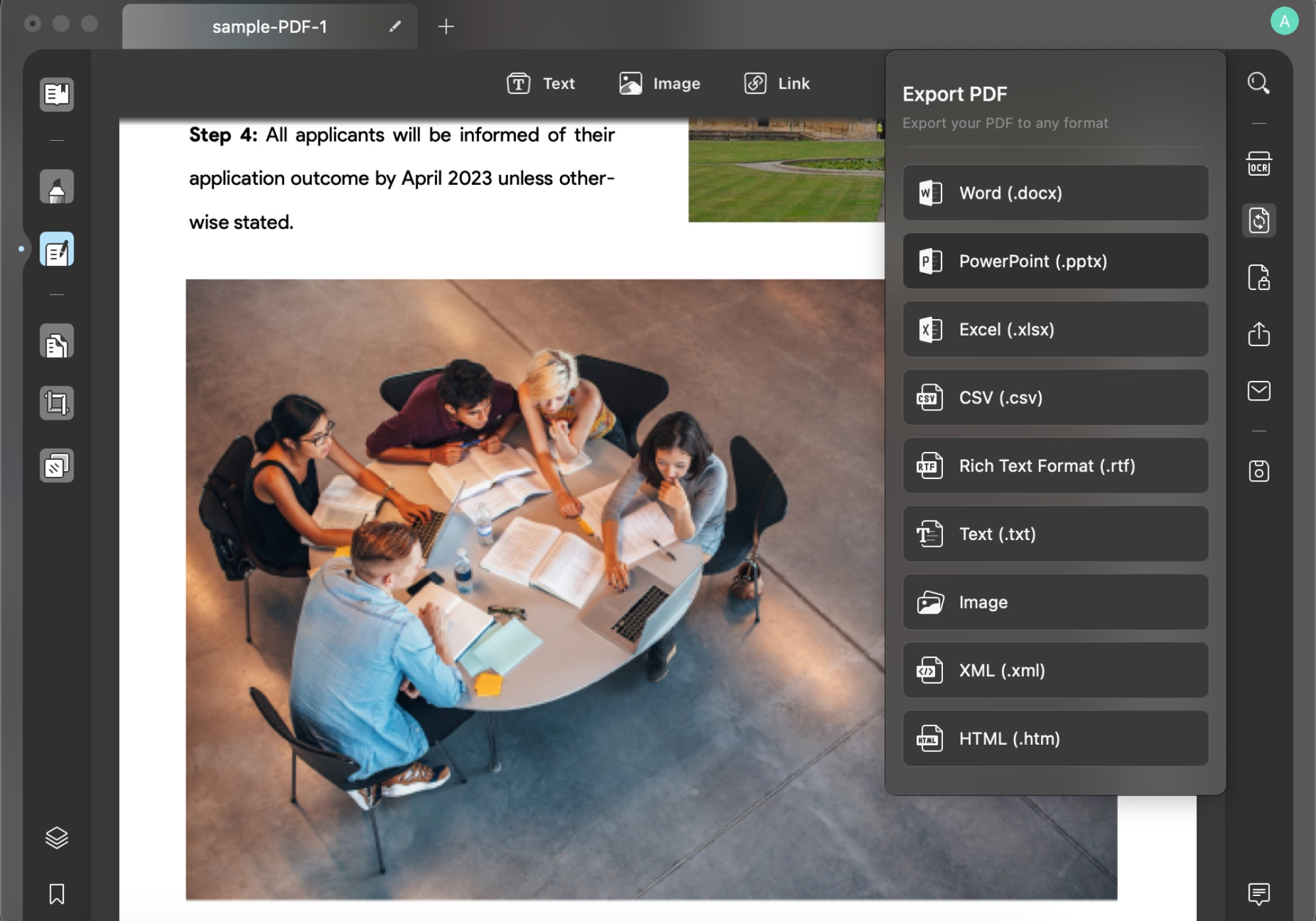
Task: Run OCR on the document
Action: coord(1259,164)
